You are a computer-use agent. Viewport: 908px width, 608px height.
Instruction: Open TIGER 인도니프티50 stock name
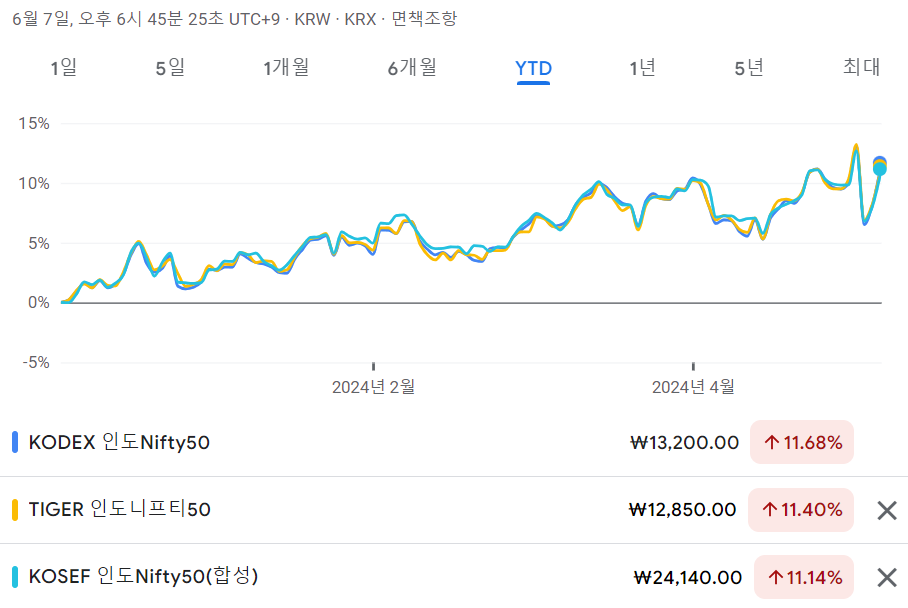[119, 510]
